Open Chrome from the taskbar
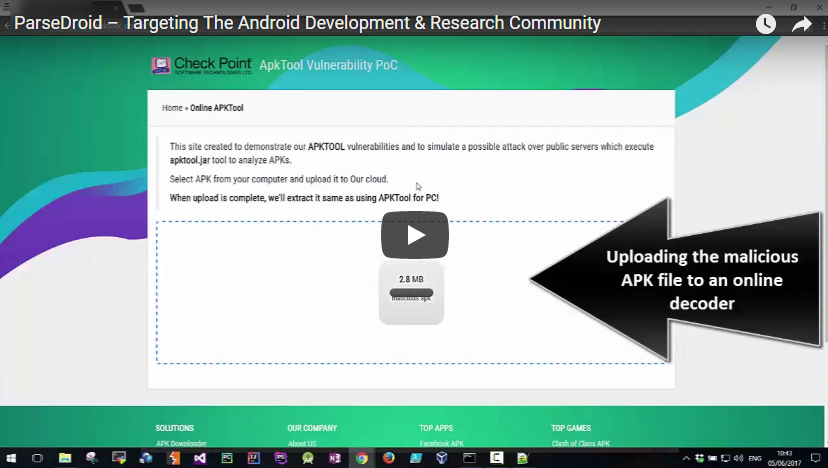The image size is (828, 468). click(362, 458)
